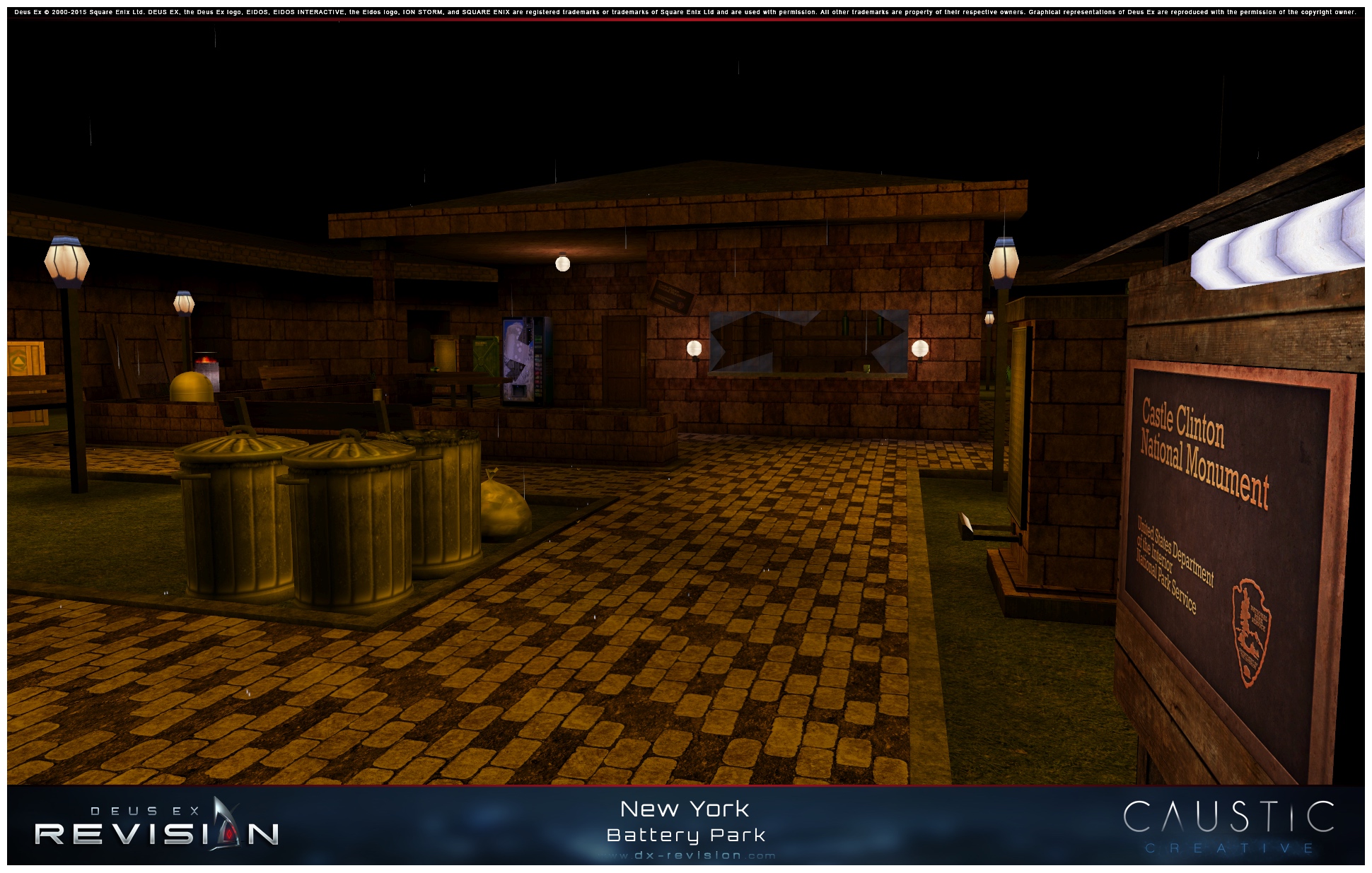This screenshot has height=873, width=1372.
Task: Click the yellow garbage bag beside the trash cans
Action: [505, 510]
